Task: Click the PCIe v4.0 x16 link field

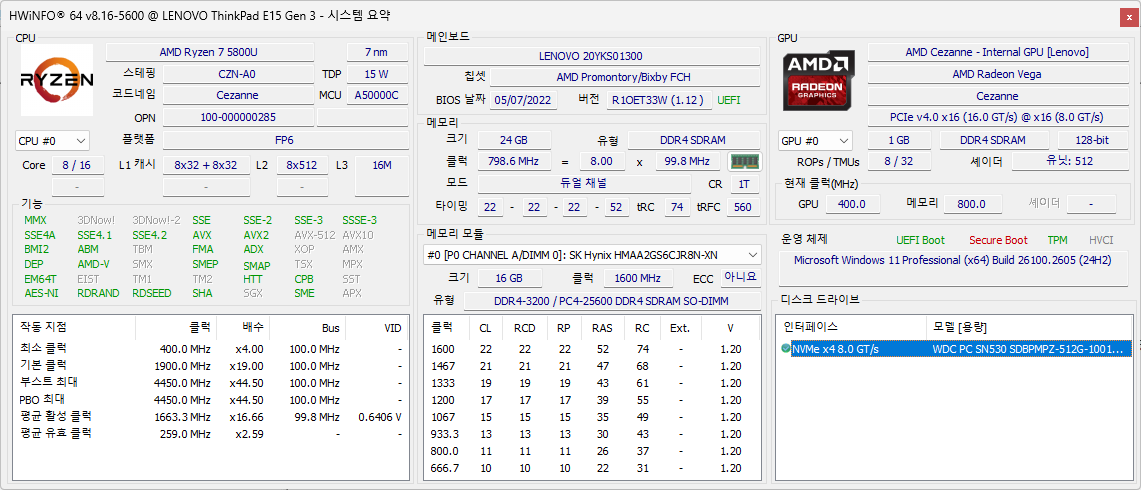Action: (x=997, y=117)
